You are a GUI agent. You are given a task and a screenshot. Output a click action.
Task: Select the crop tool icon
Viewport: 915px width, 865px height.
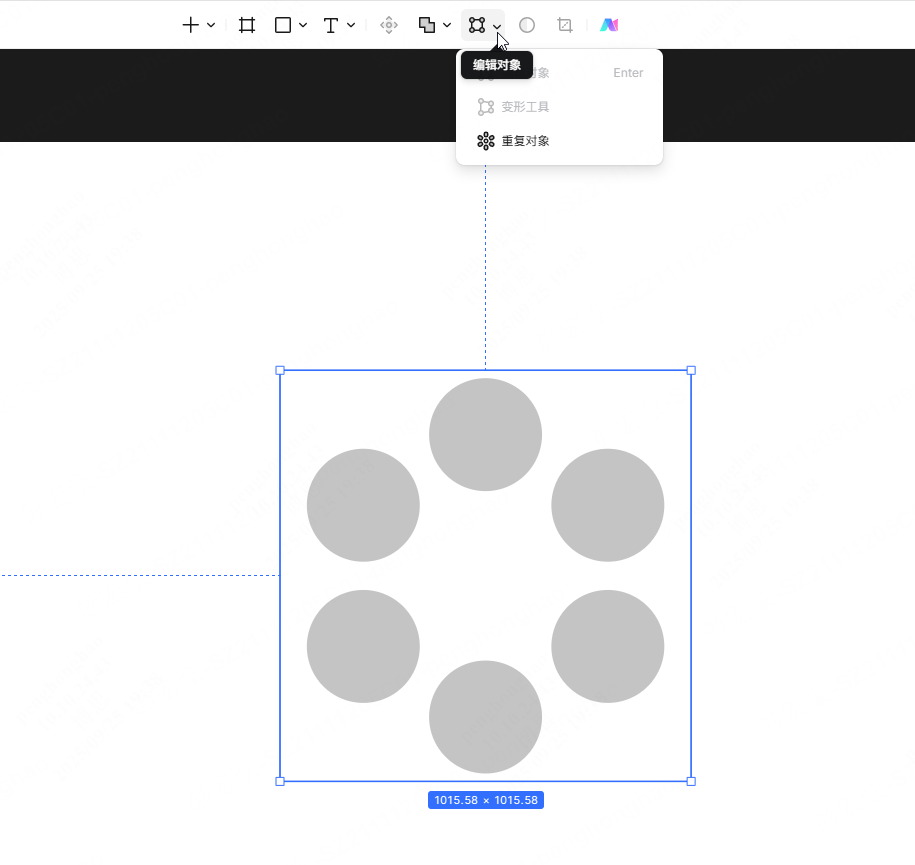(565, 25)
